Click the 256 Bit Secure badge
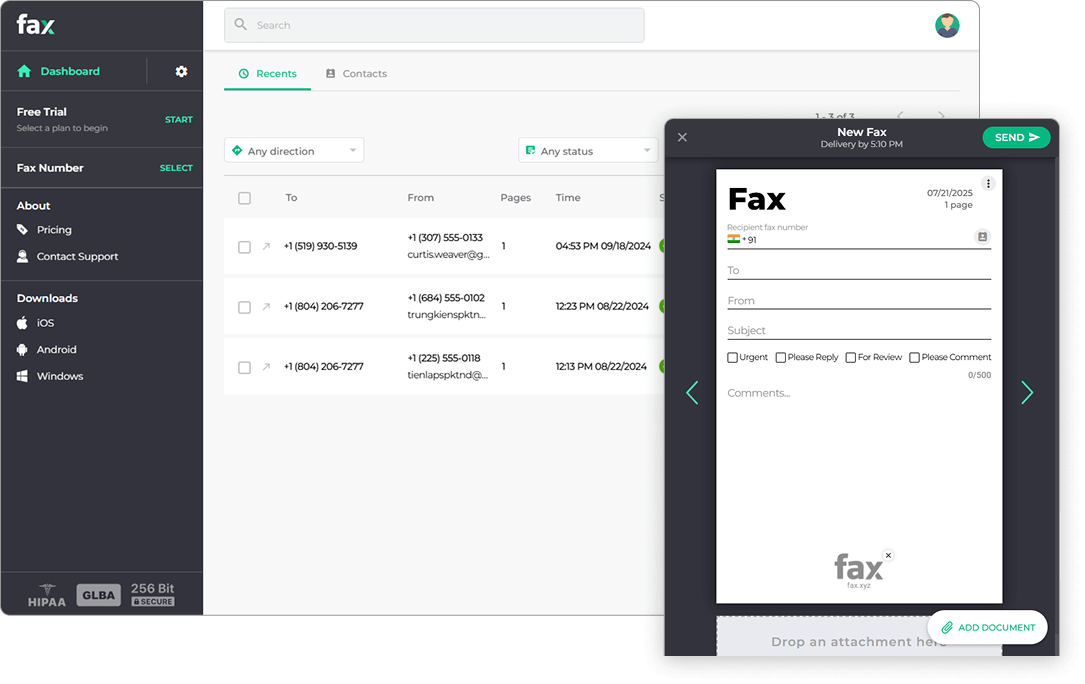This screenshot has width=1085, height=684. [153, 594]
